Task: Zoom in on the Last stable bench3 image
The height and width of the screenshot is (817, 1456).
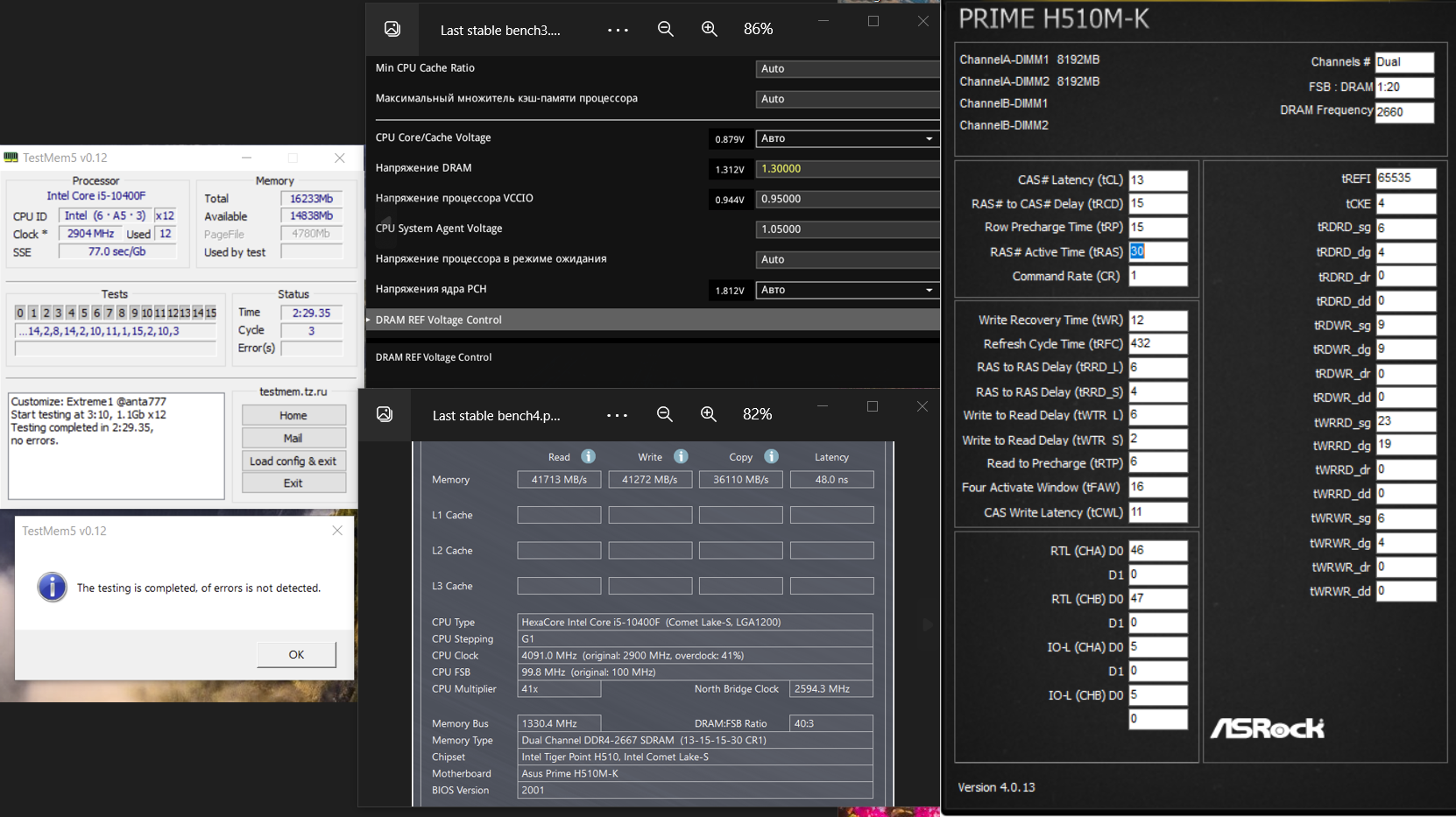Action: click(x=710, y=29)
